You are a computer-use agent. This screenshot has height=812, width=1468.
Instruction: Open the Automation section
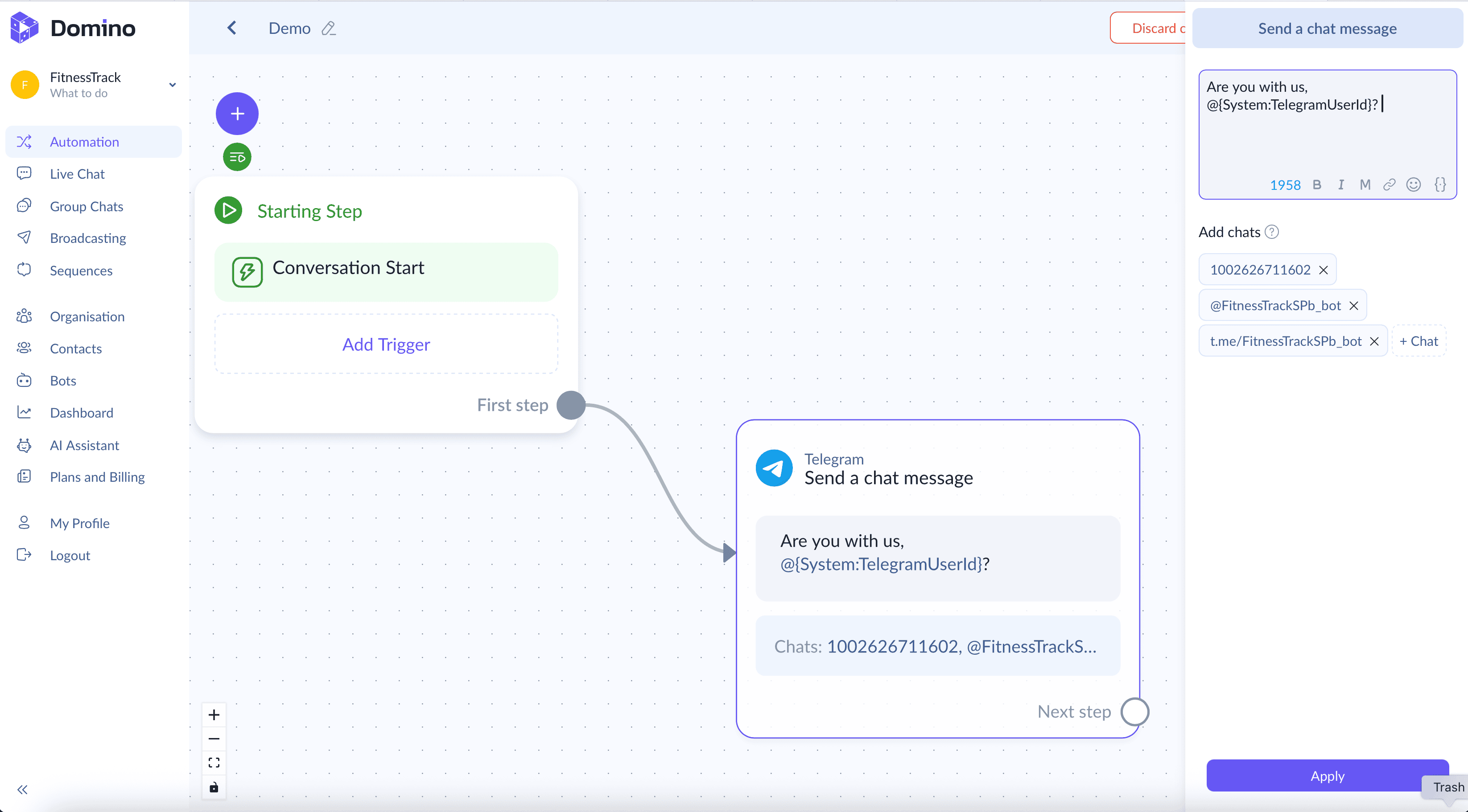[x=94, y=142]
